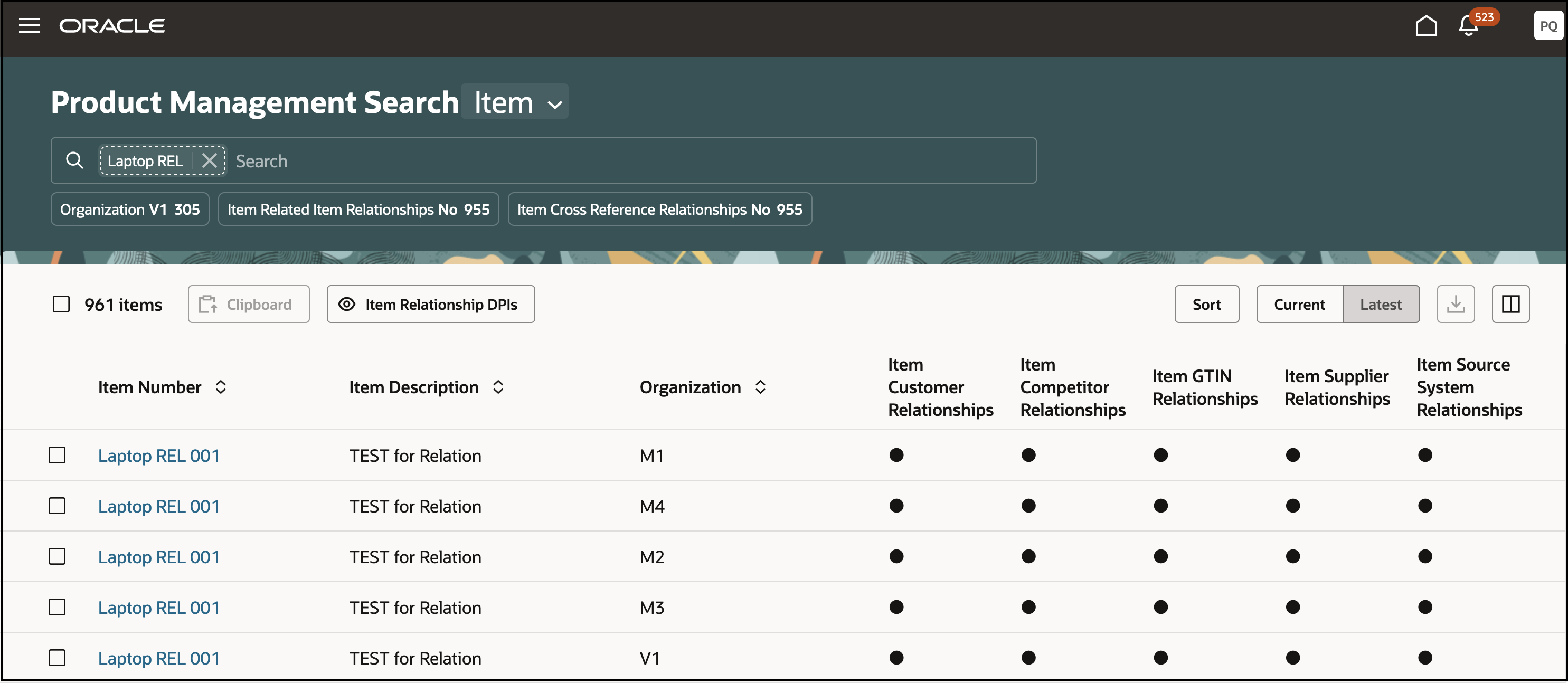The image size is (1568, 683).
Task: Sort by Item Number column arrows
Action: tap(221, 387)
